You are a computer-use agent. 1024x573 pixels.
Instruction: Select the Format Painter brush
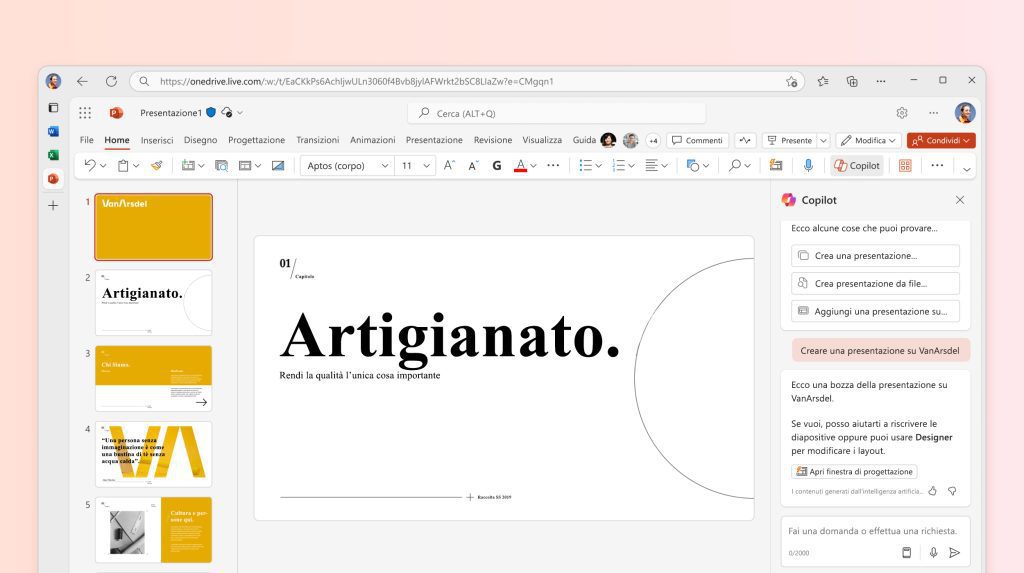coord(157,165)
